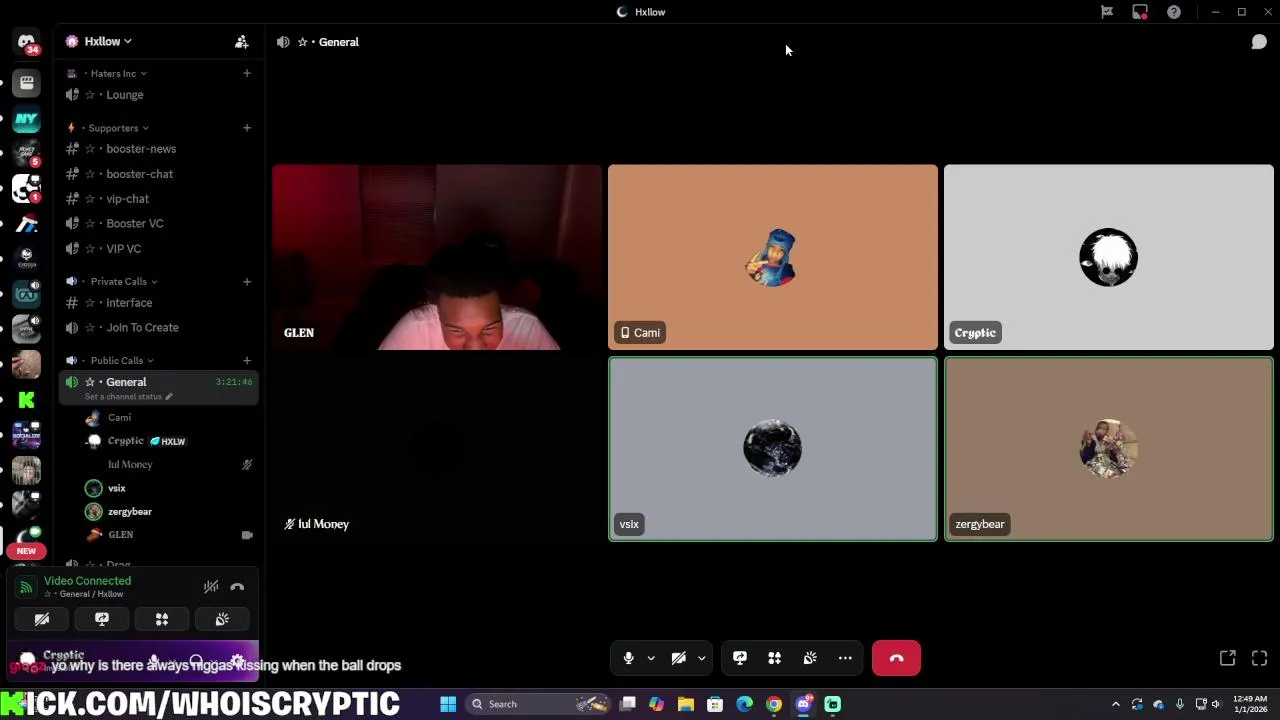The image size is (1280, 720).
Task: Toggle noise suppression in voice panel
Action: click(211, 587)
